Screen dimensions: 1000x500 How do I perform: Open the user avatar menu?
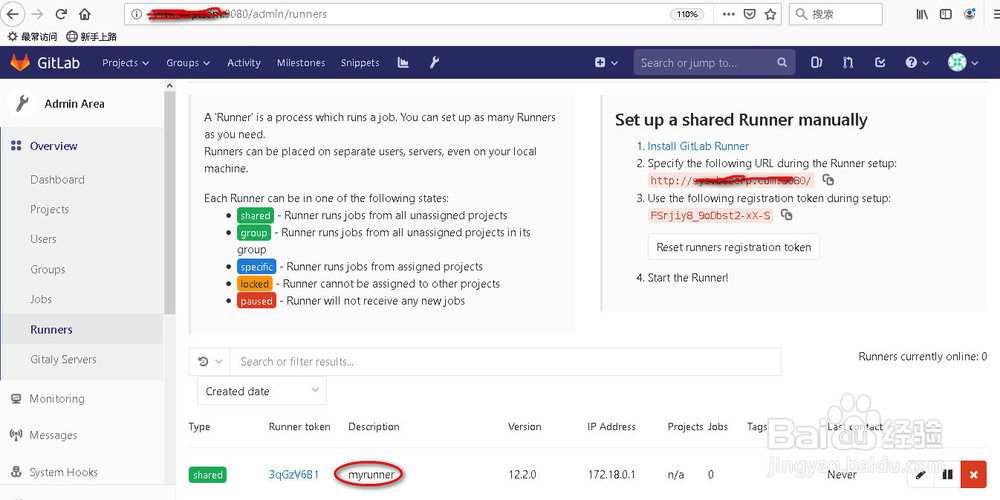click(x=963, y=62)
